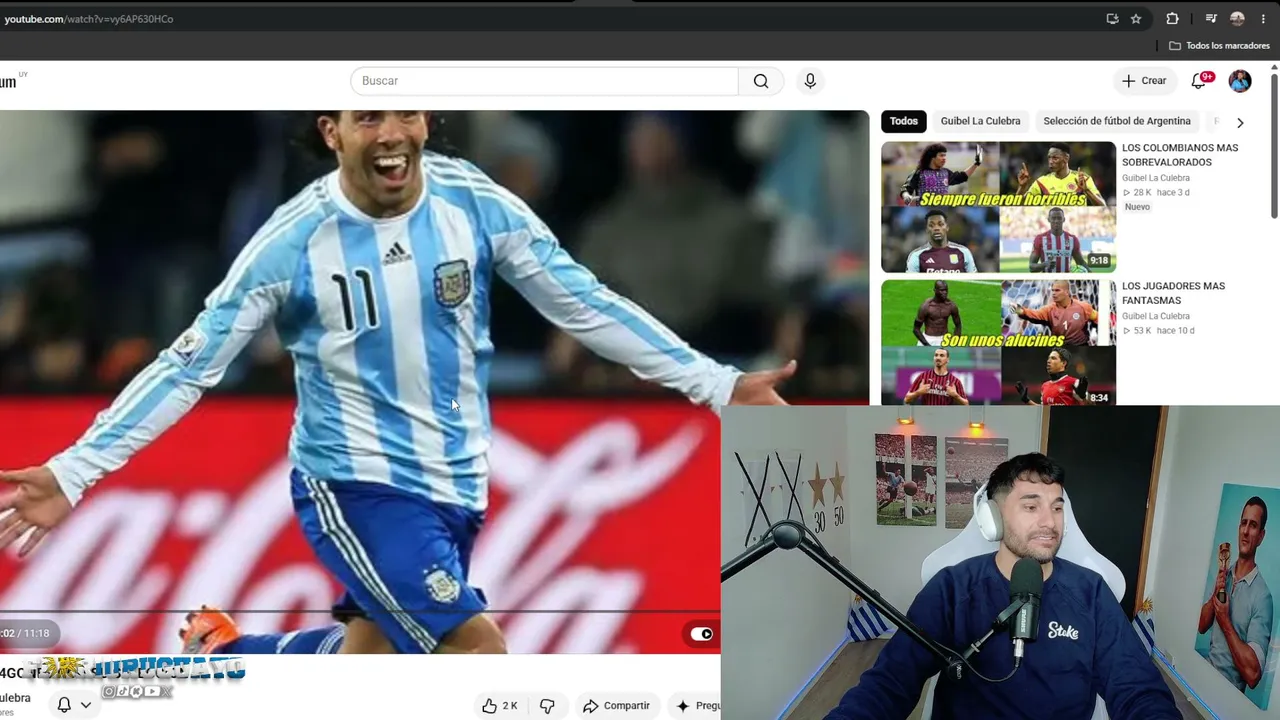Viewport: 1280px width, 720px height.
Task: Select the Todos filter chip
Action: point(904,121)
